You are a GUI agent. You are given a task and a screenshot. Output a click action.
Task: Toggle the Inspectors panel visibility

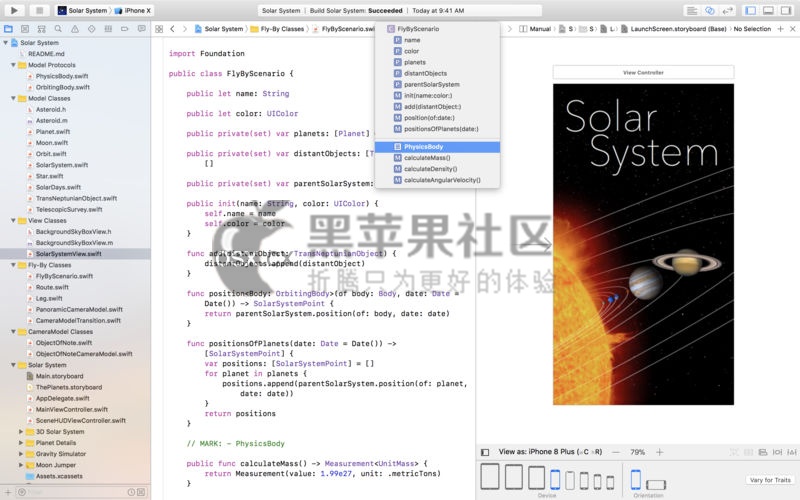[x=786, y=10]
